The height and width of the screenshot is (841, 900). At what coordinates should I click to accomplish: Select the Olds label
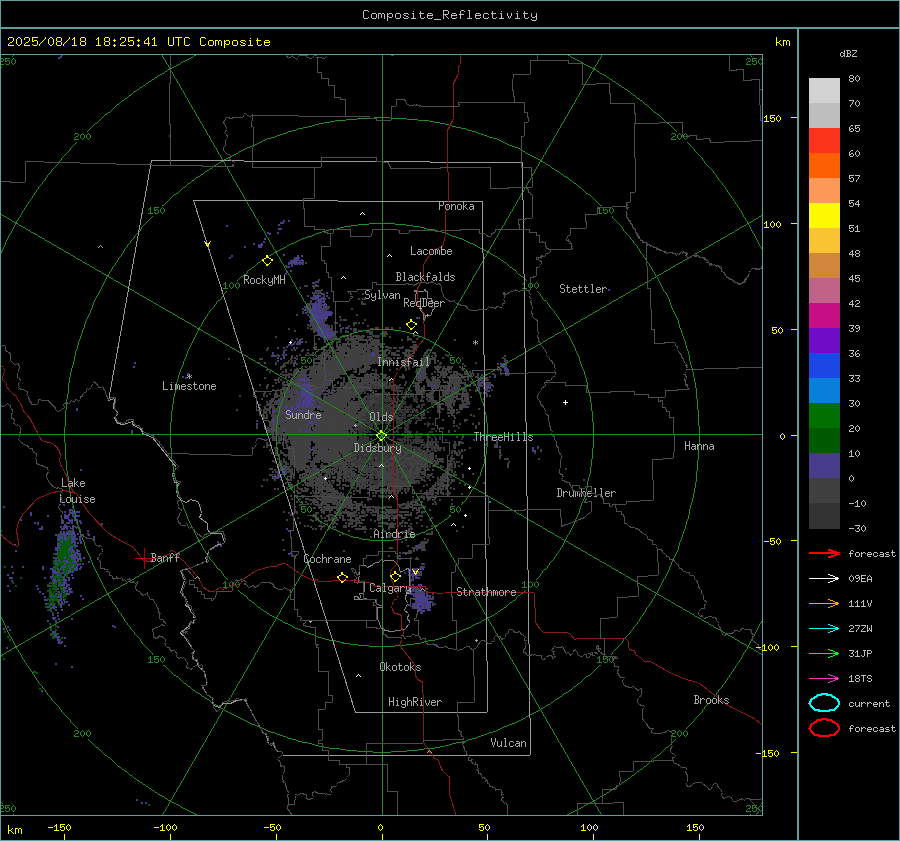[x=381, y=417]
